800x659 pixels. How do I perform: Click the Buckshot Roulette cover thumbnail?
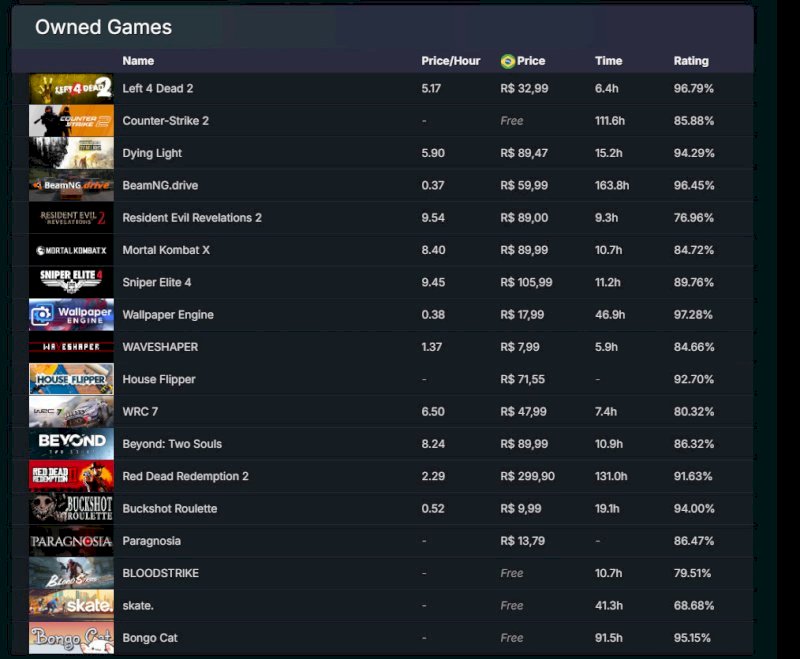pyautogui.click(x=71, y=509)
